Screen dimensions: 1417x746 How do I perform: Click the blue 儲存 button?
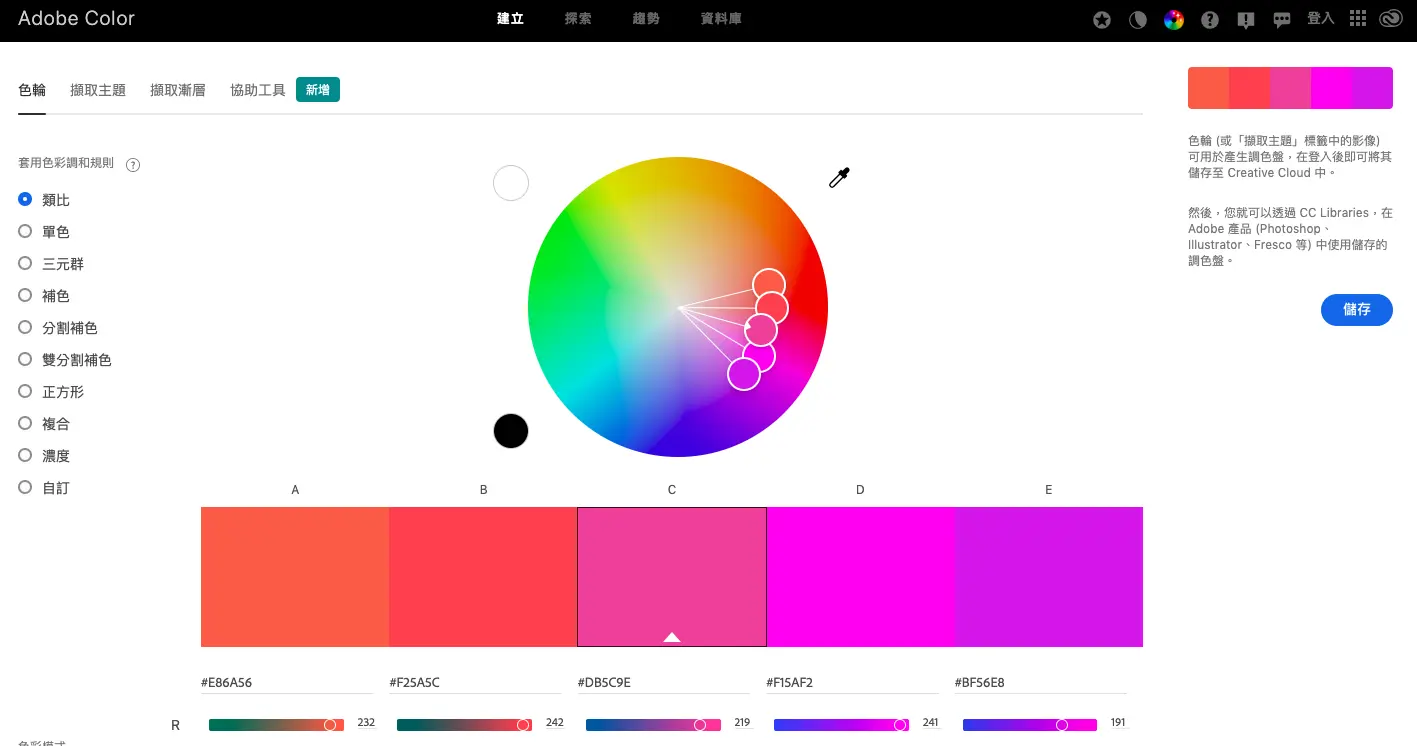pyautogui.click(x=1357, y=310)
